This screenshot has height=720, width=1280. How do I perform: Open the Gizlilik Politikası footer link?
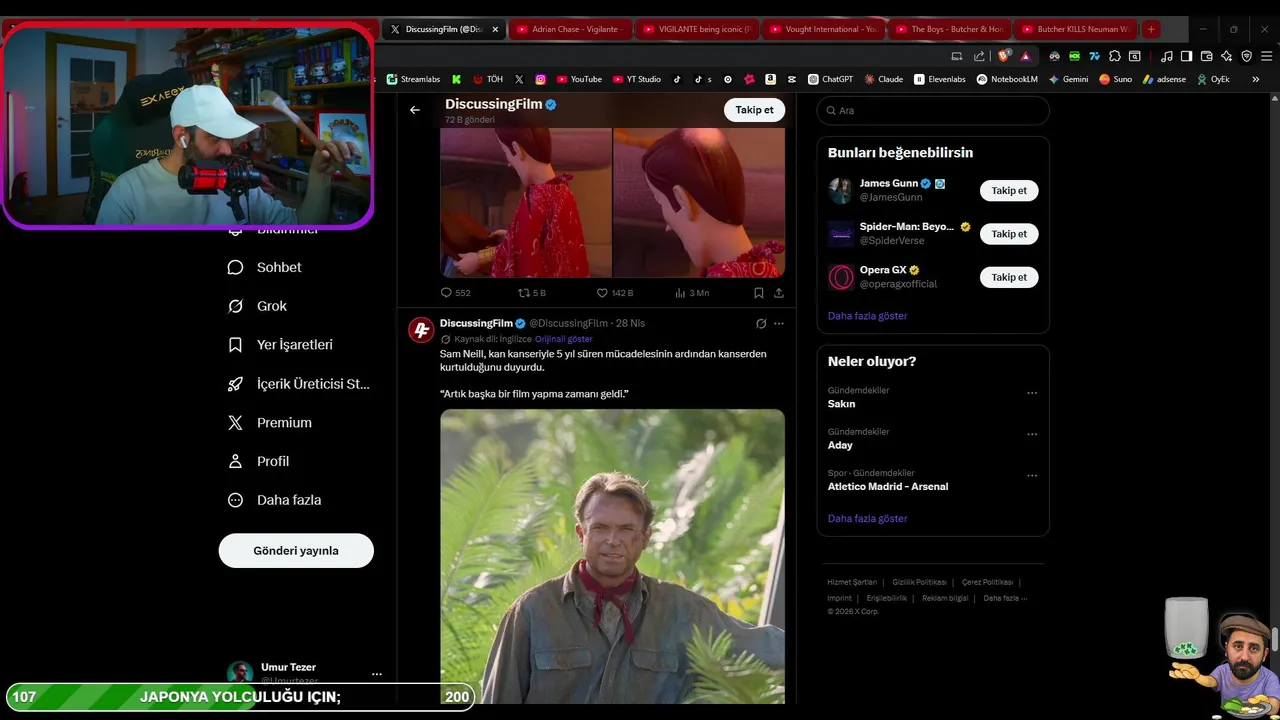919,582
